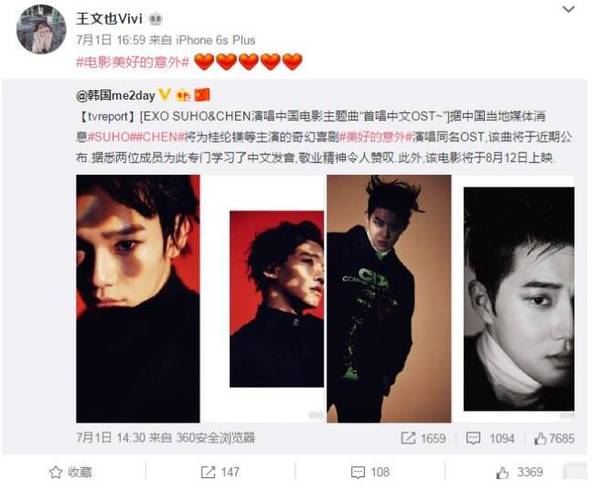
Task: Open #SUHO# hashtag link
Action: (x=110, y=137)
